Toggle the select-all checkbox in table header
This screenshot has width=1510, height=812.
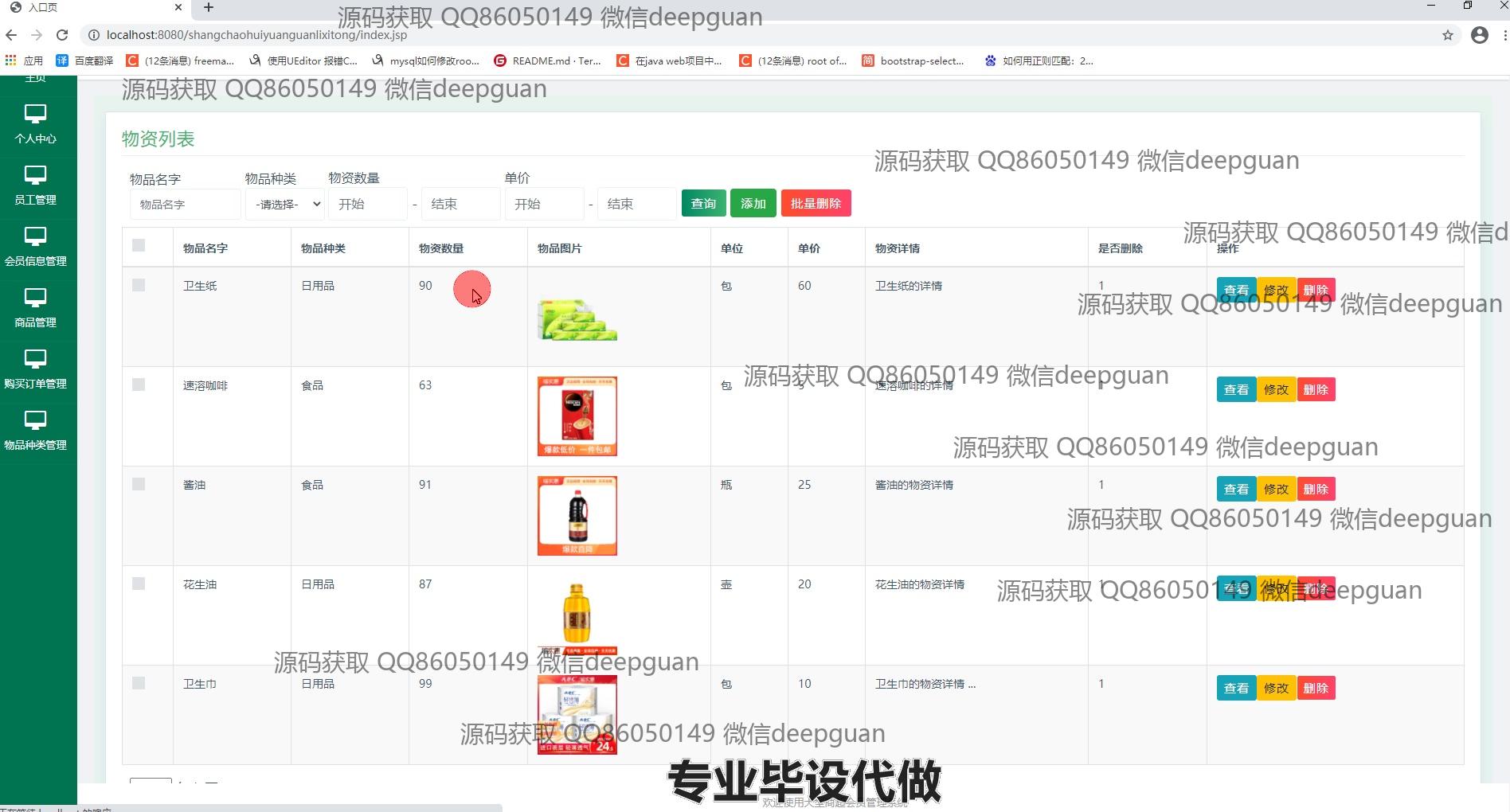[139, 246]
